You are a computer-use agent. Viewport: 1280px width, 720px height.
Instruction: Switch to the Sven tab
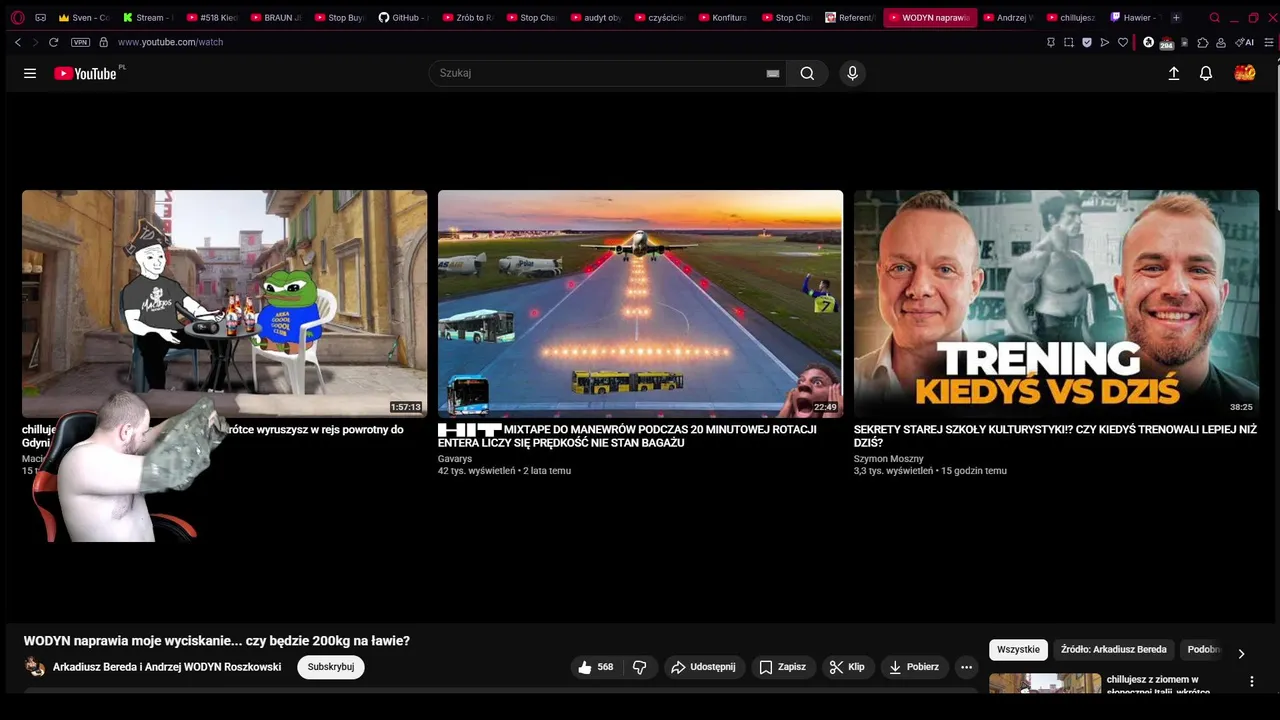point(84,17)
